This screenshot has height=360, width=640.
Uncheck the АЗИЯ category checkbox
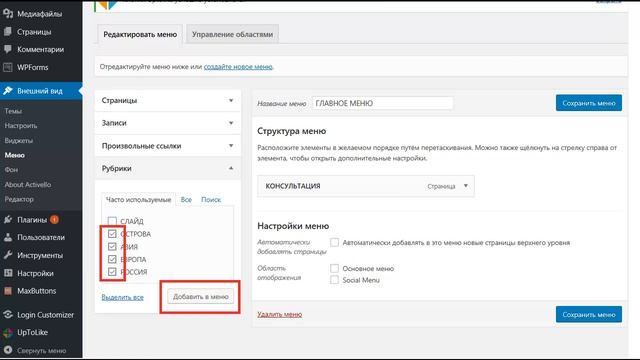point(112,247)
